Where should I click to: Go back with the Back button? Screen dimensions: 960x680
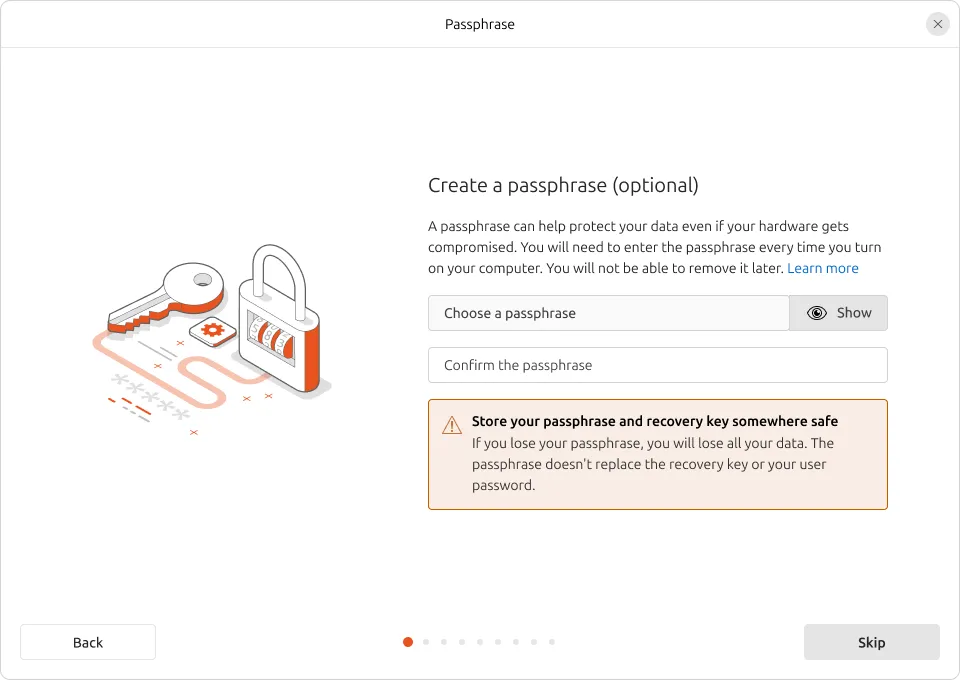pyautogui.click(x=88, y=642)
